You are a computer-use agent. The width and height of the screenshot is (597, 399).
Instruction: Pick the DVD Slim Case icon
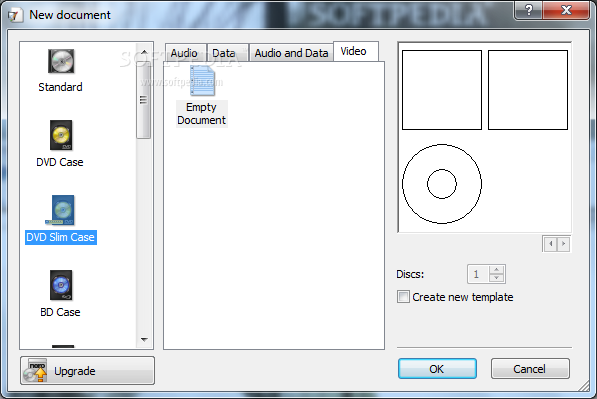(61, 210)
